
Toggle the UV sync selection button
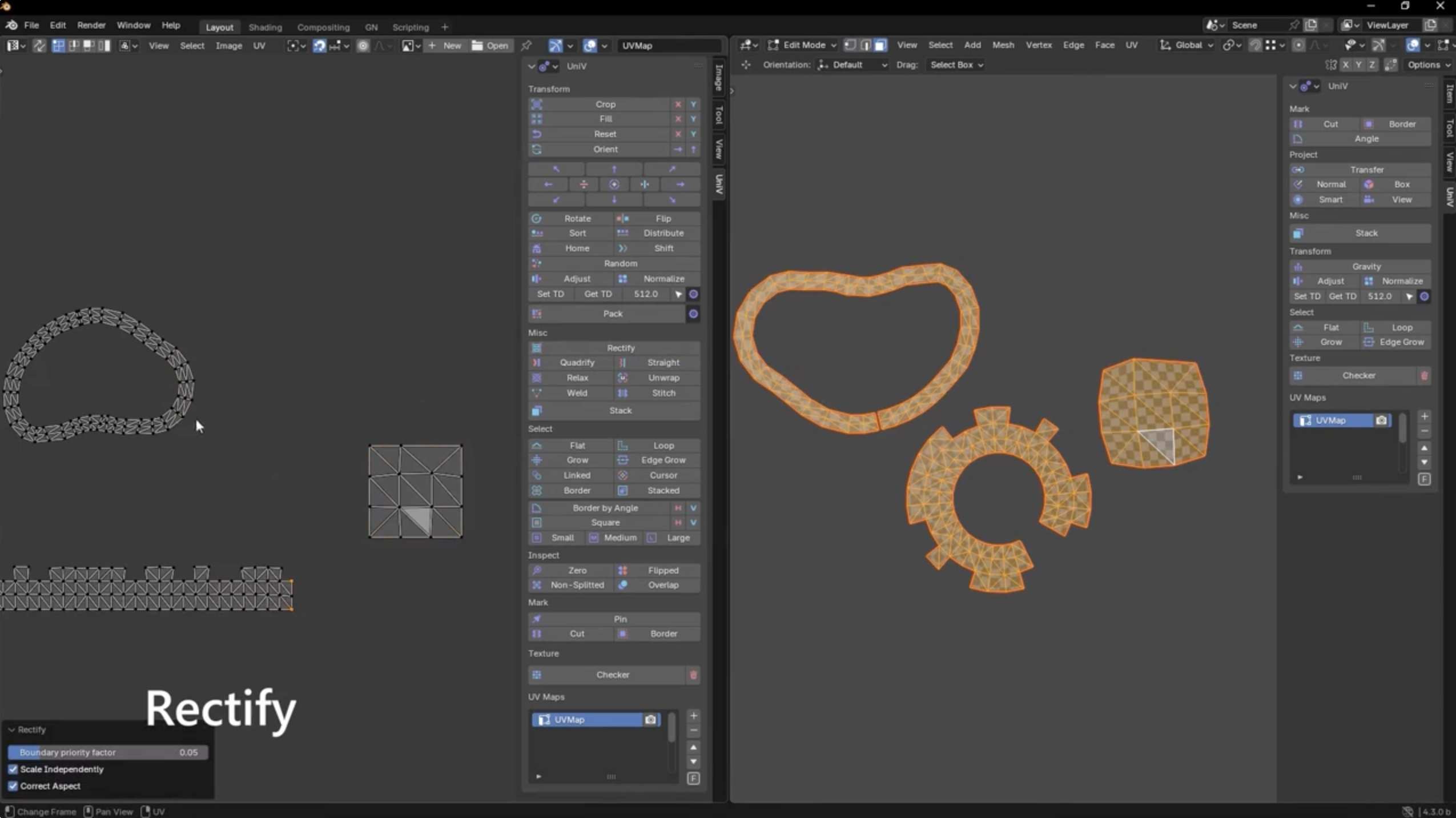click(39, 45)
